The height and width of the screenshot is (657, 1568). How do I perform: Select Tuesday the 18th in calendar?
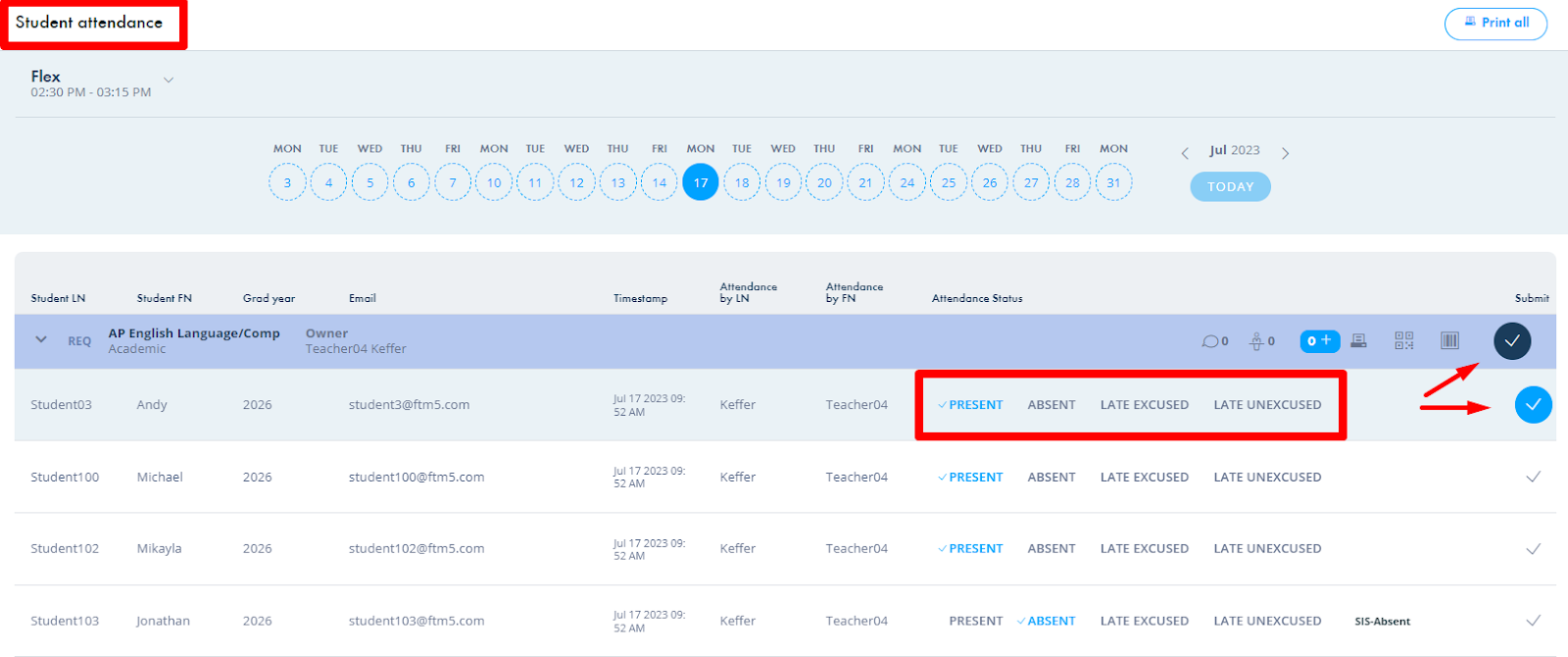(742, 182)
